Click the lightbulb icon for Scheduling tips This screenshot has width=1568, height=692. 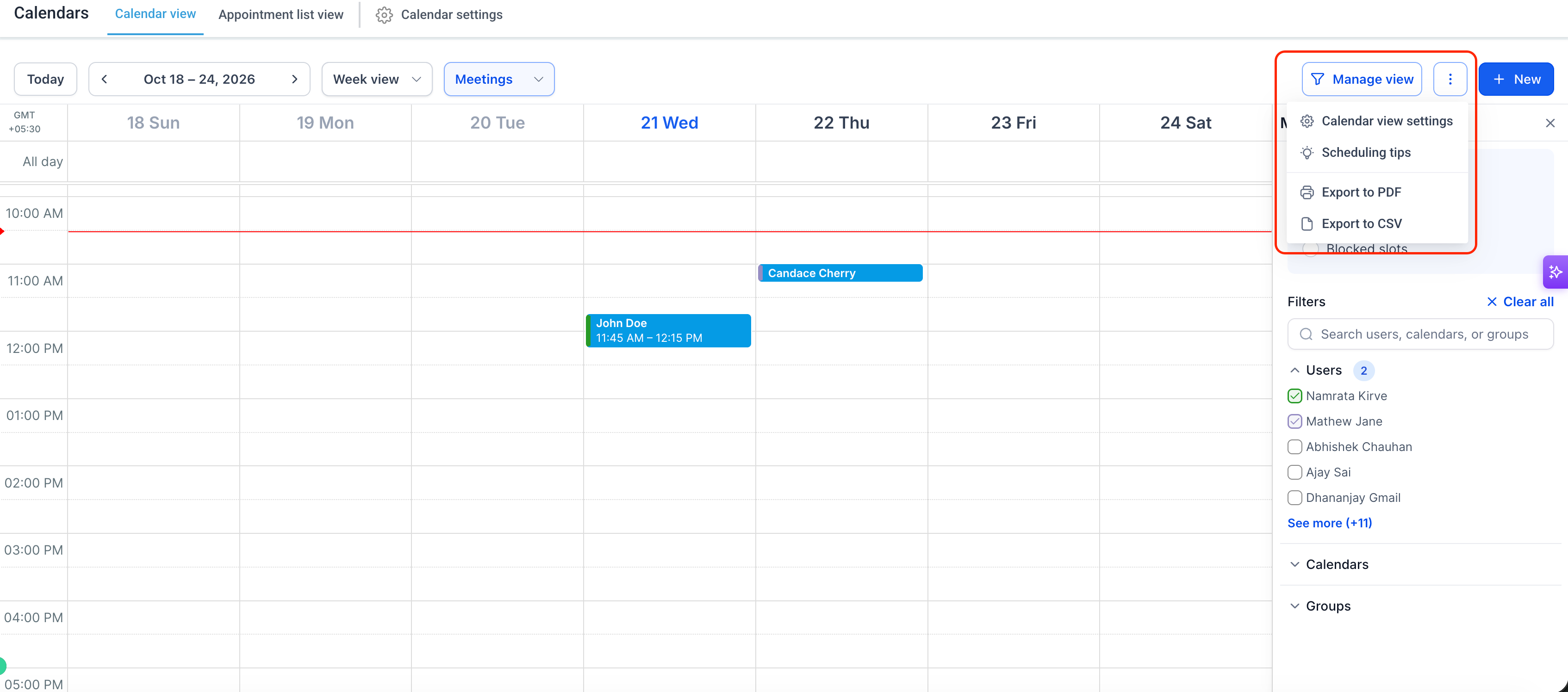[x=1307, y=153]
